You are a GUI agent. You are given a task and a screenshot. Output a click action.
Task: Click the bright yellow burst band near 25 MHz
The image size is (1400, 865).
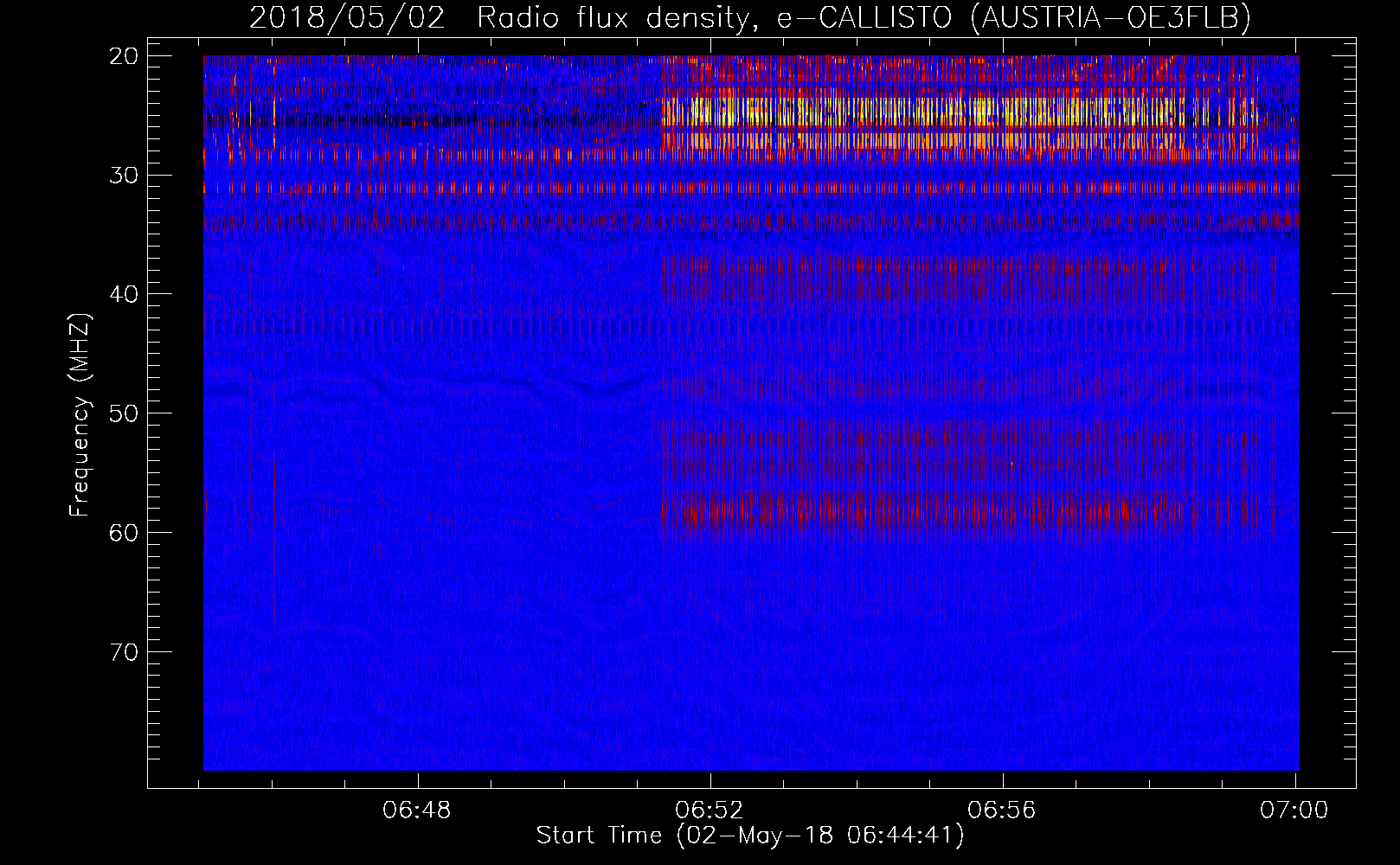click(x=960, y=112)
